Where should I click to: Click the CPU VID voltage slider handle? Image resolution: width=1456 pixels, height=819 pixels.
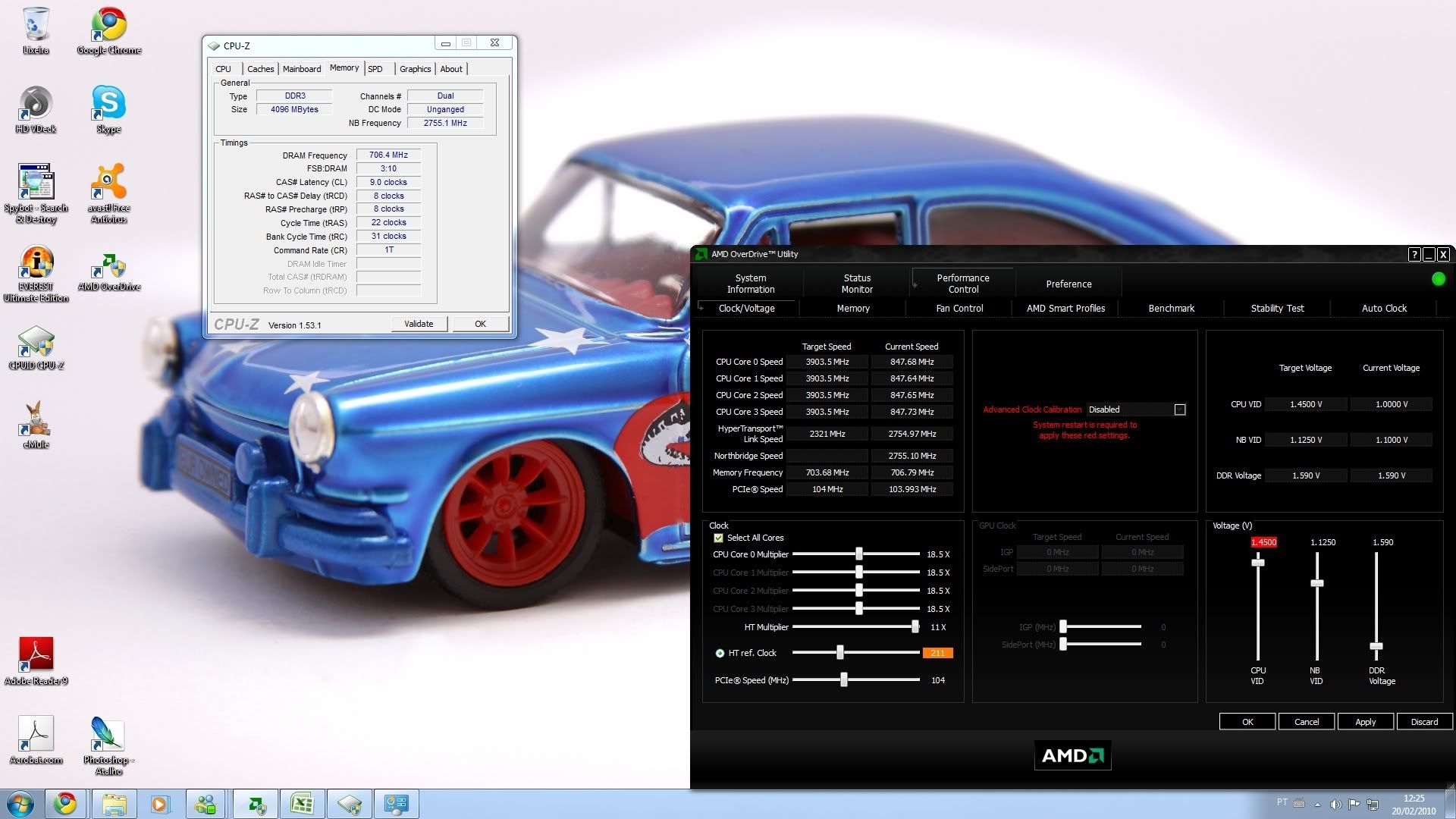pos(1258,563)
